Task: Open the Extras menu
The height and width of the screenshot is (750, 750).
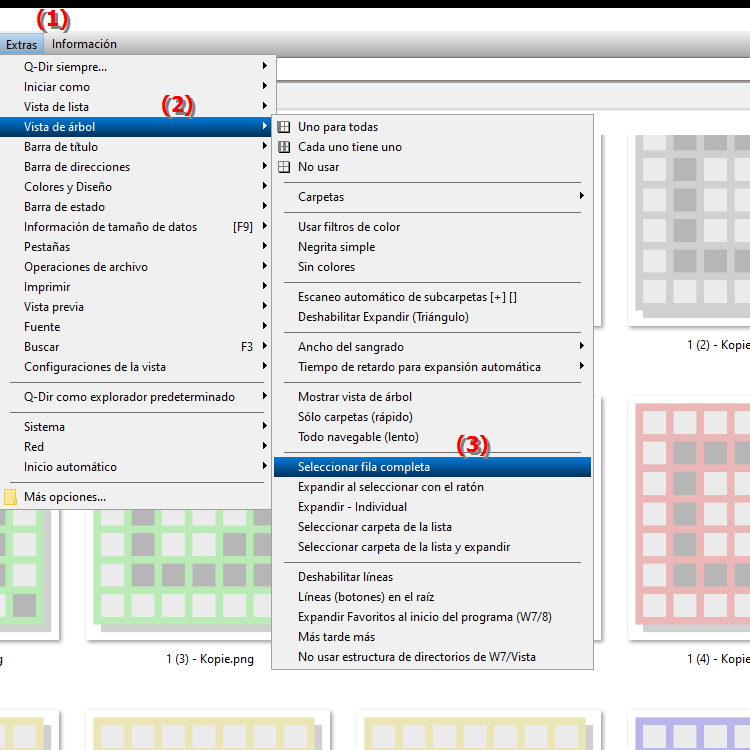Action: pyautogui.click(x=22, y=44)
